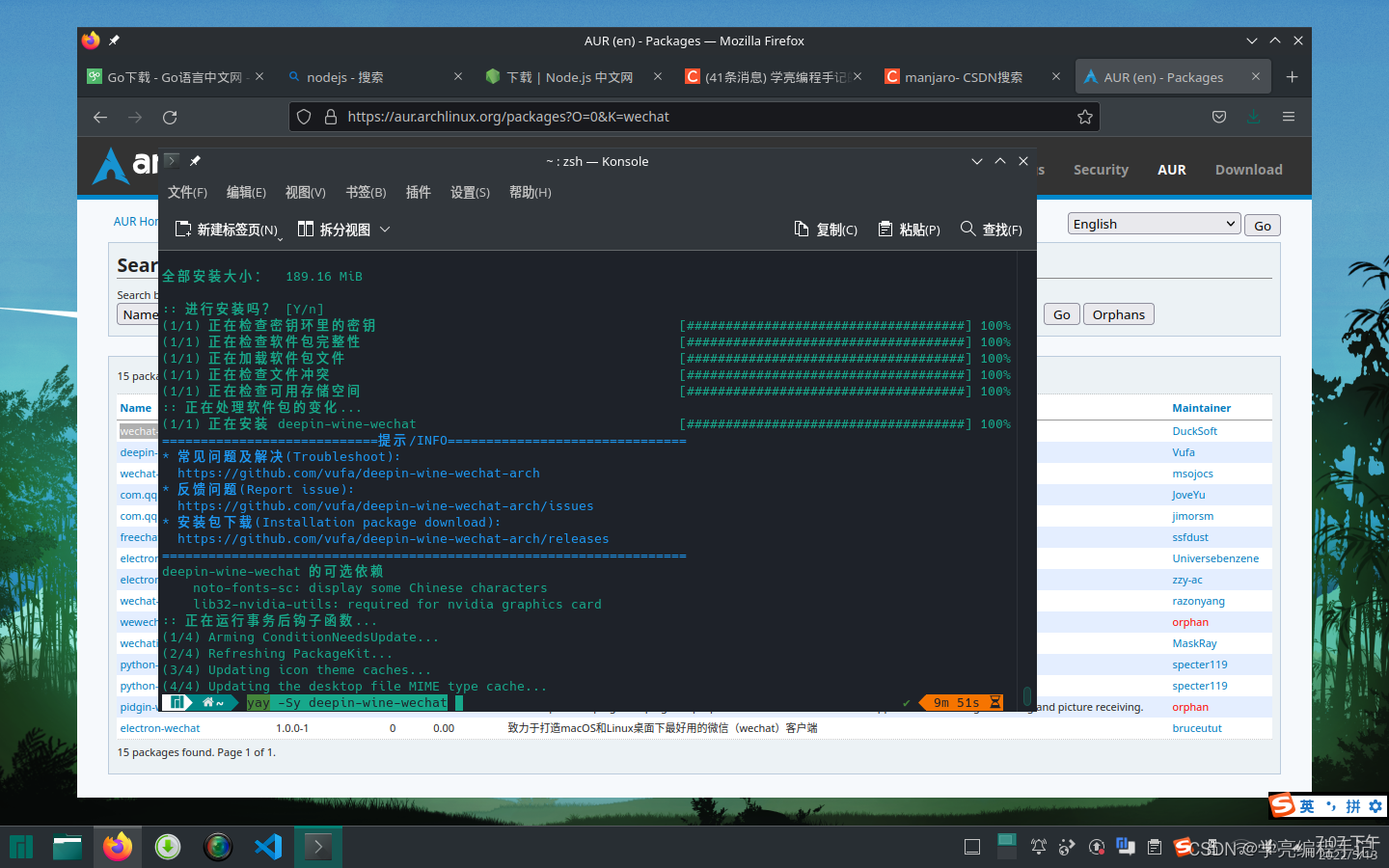This screenshot has height=868, width=1389.
Task: Bookmark this page with the star icon
Action: tap(1085, 117)
